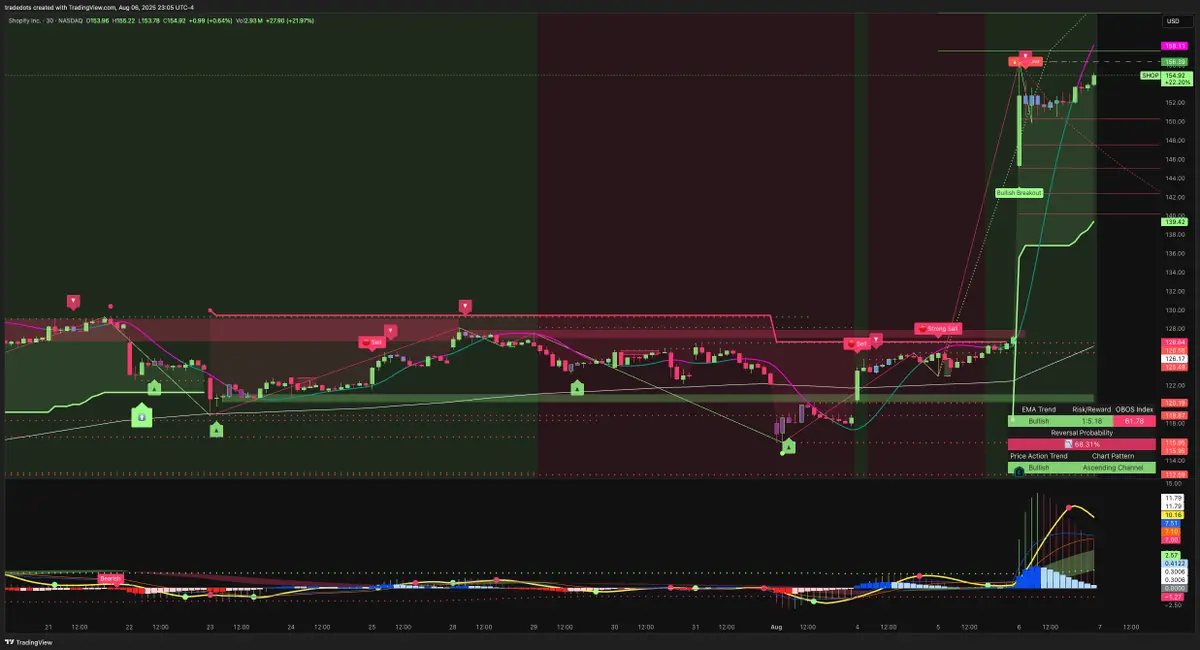Click the Strong Sell signal label
Viewport: 1200px width, 650px height.
(x=938, y=328)
